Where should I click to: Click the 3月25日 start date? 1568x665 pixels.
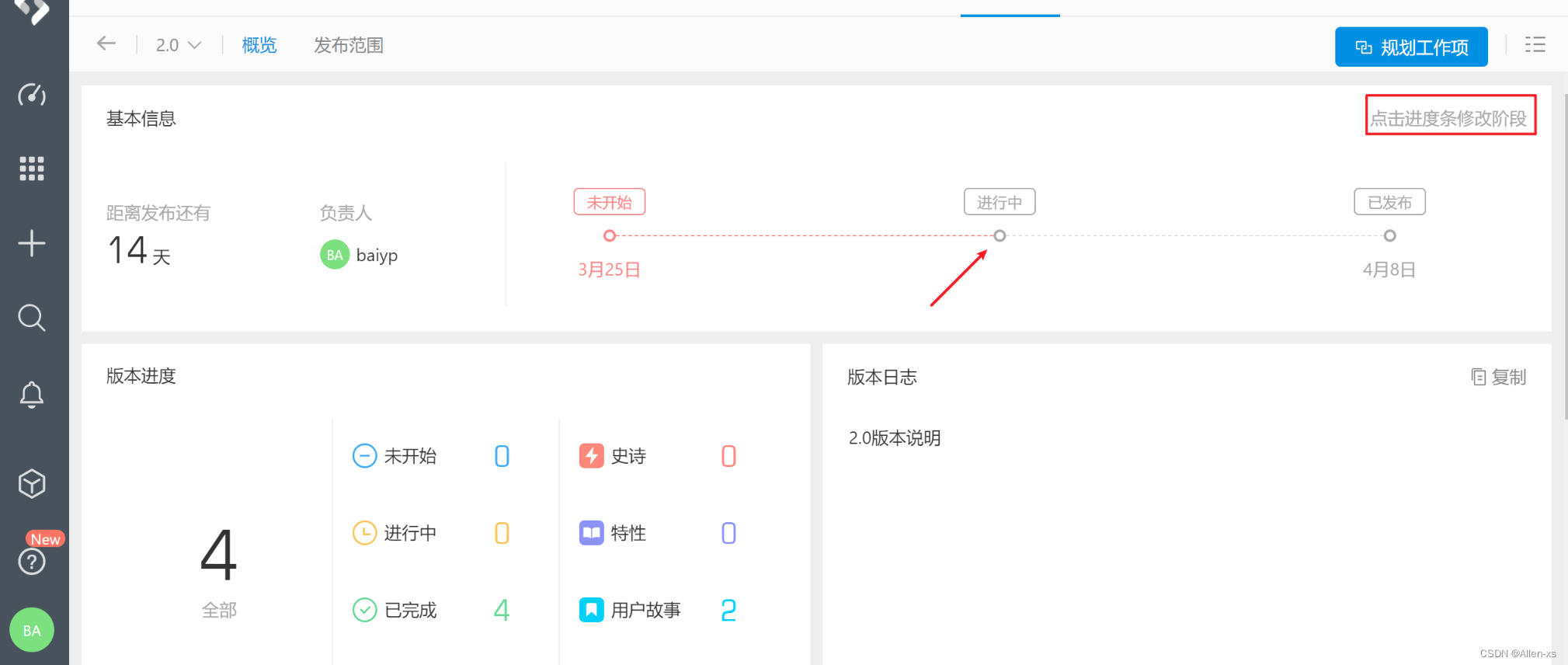click(609, 270)
